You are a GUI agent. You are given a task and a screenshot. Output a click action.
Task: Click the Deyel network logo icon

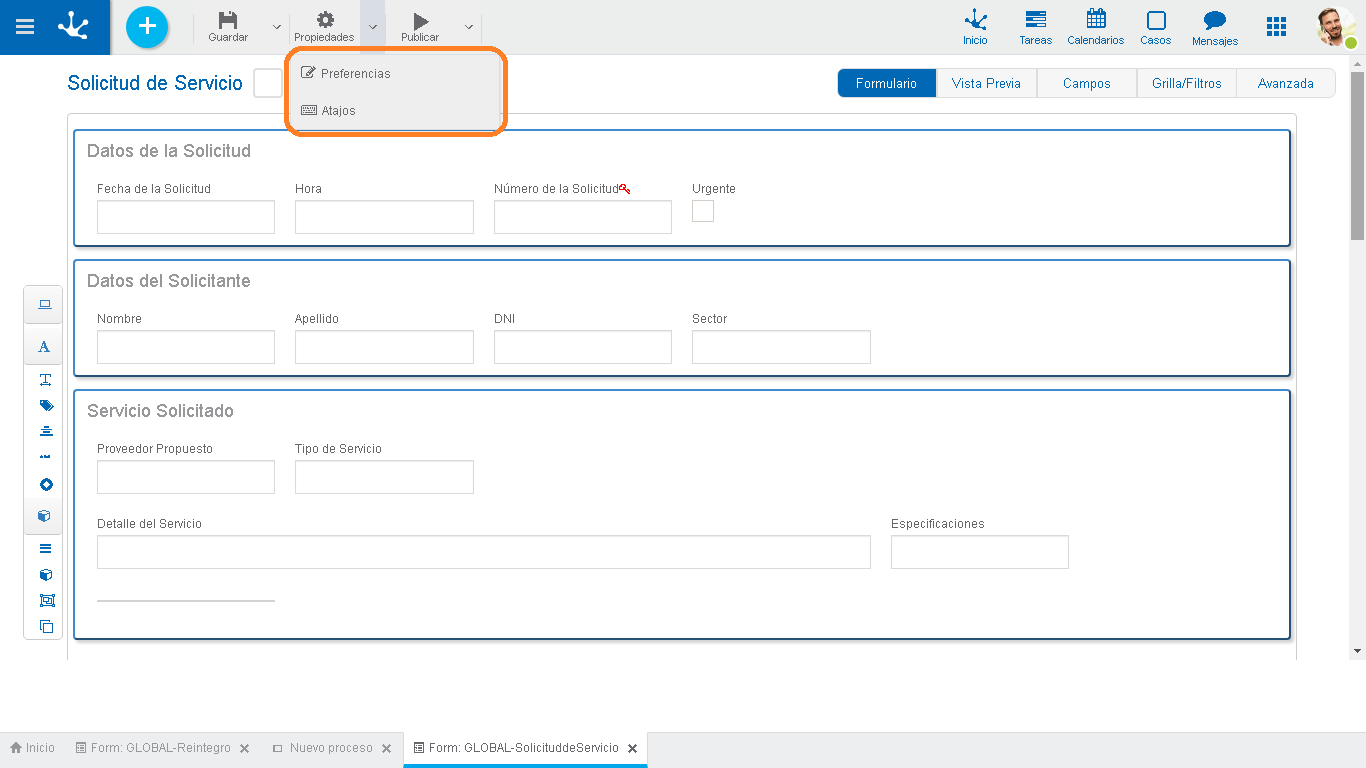click(74, 26)
